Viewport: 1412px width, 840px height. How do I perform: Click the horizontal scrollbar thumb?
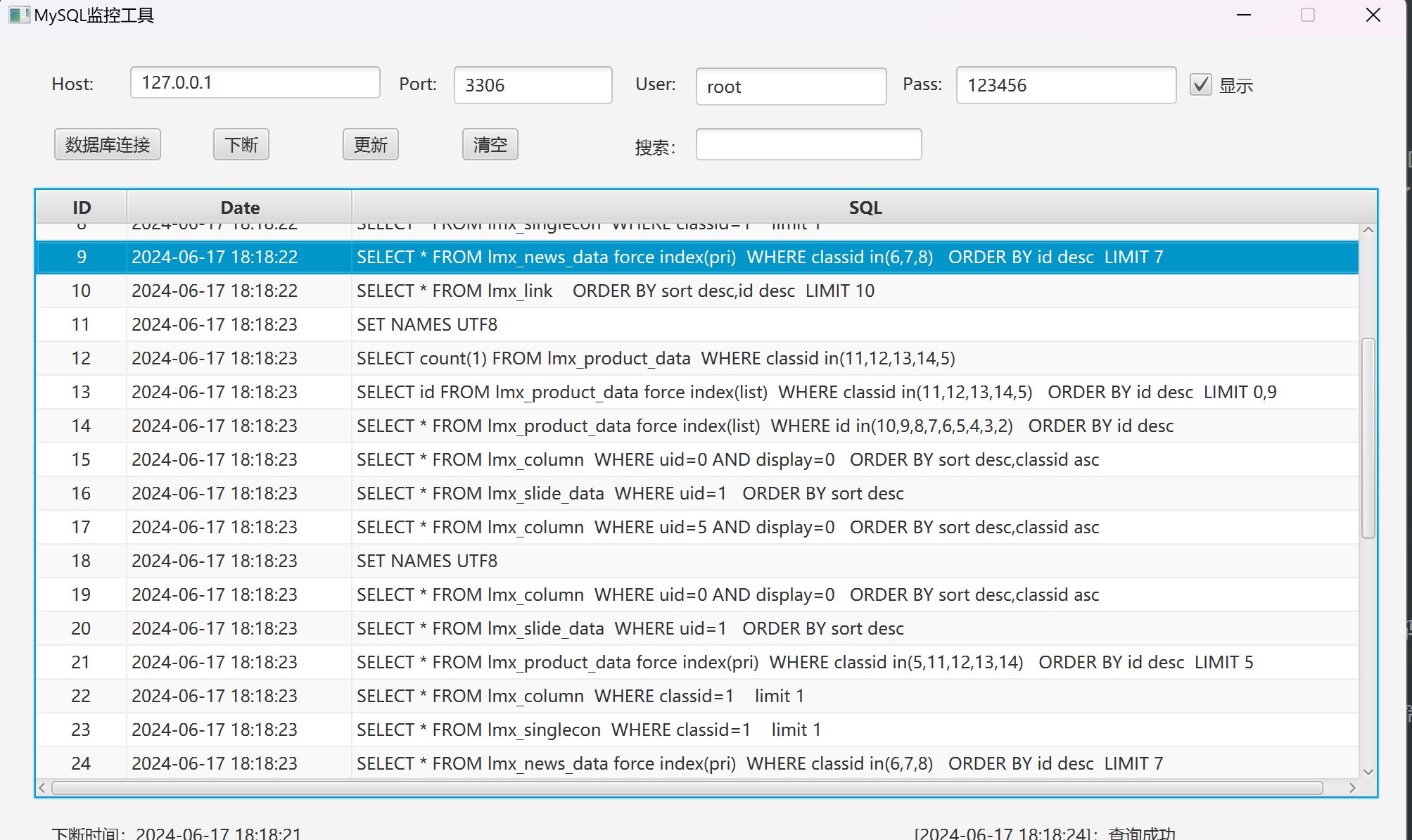[x=687, y=788]
